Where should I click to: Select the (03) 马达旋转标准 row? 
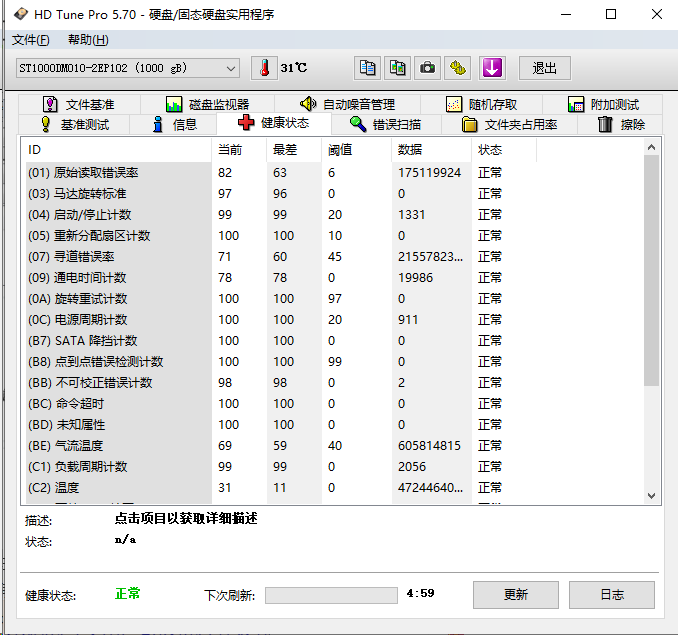tap(281, 194)
